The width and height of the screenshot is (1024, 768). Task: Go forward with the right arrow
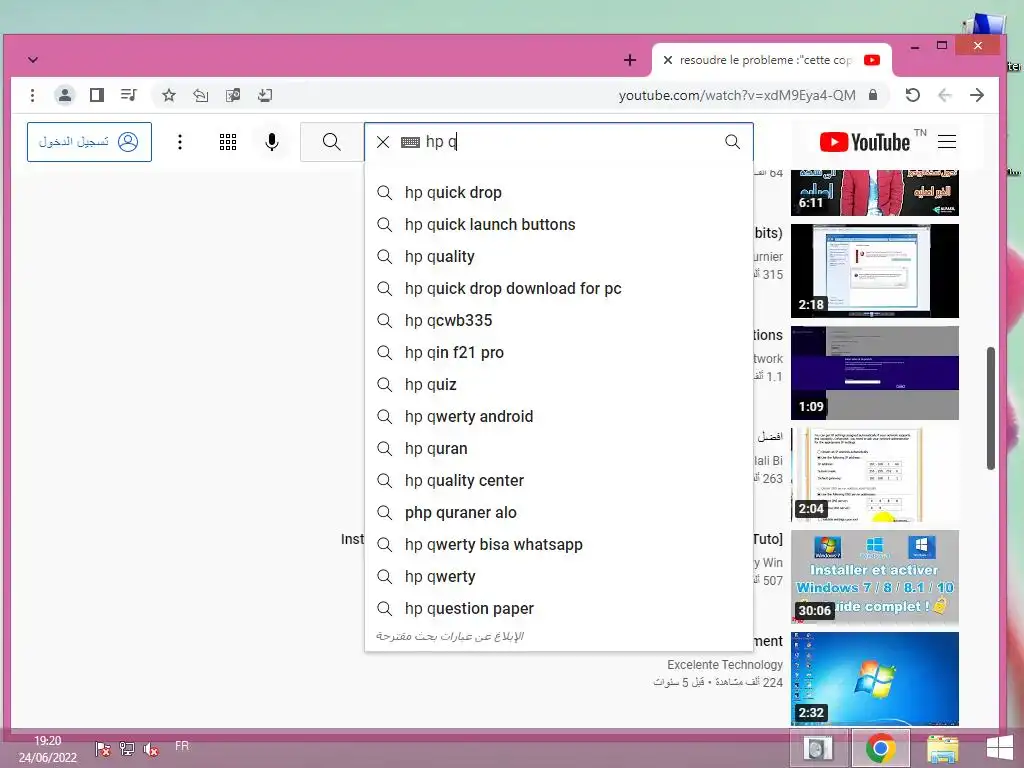click(977, 95)
